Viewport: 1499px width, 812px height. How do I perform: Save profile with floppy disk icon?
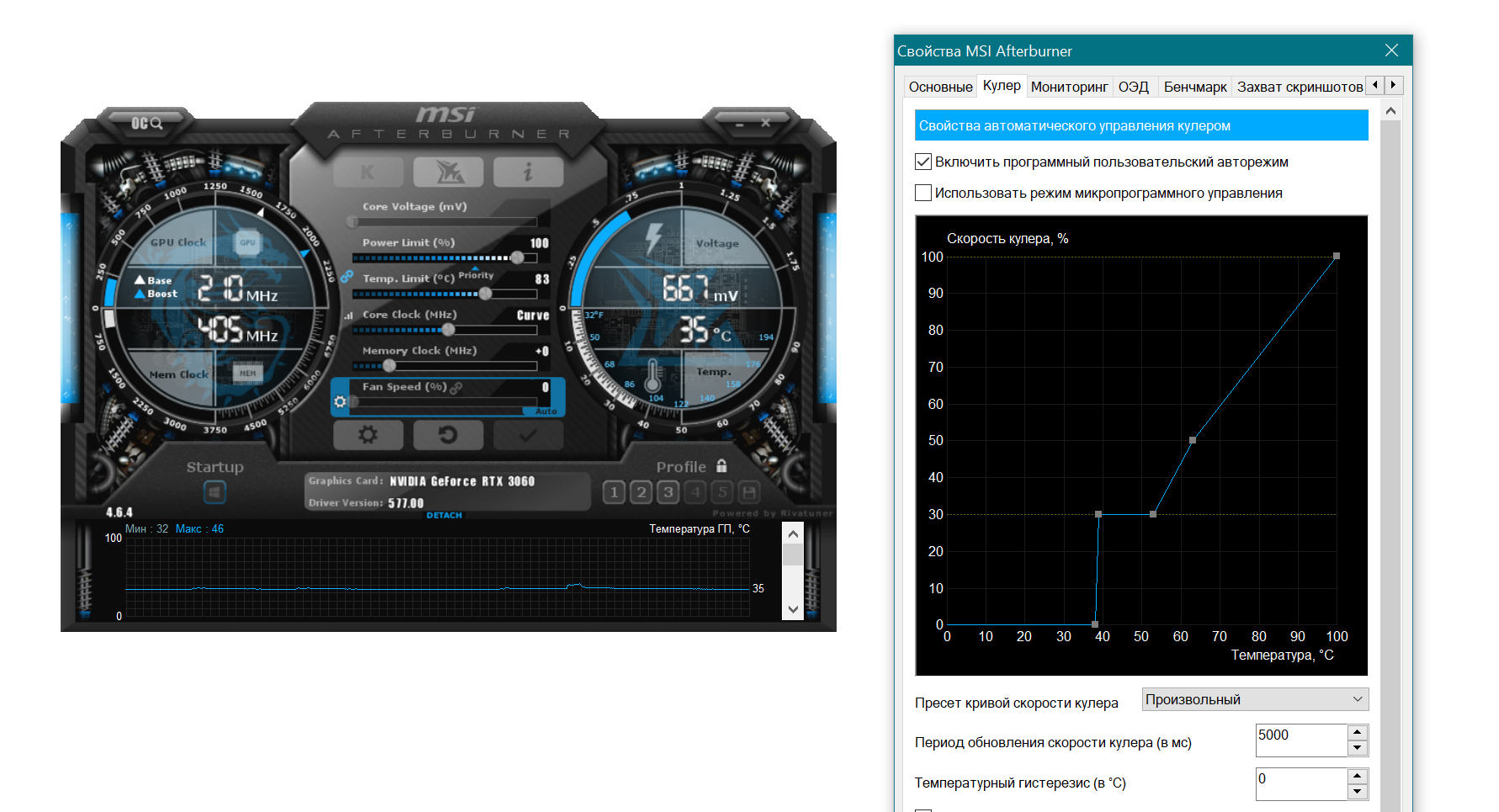coord(748,492)
